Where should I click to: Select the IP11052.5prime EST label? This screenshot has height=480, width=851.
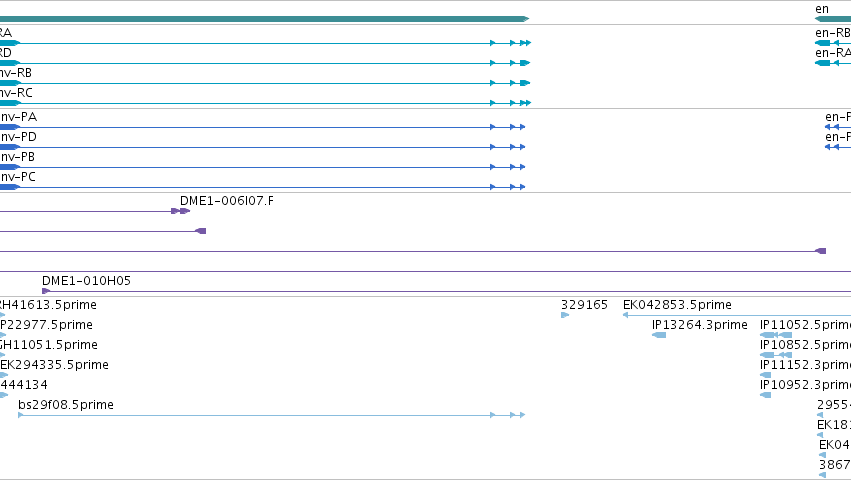point(805,325)
